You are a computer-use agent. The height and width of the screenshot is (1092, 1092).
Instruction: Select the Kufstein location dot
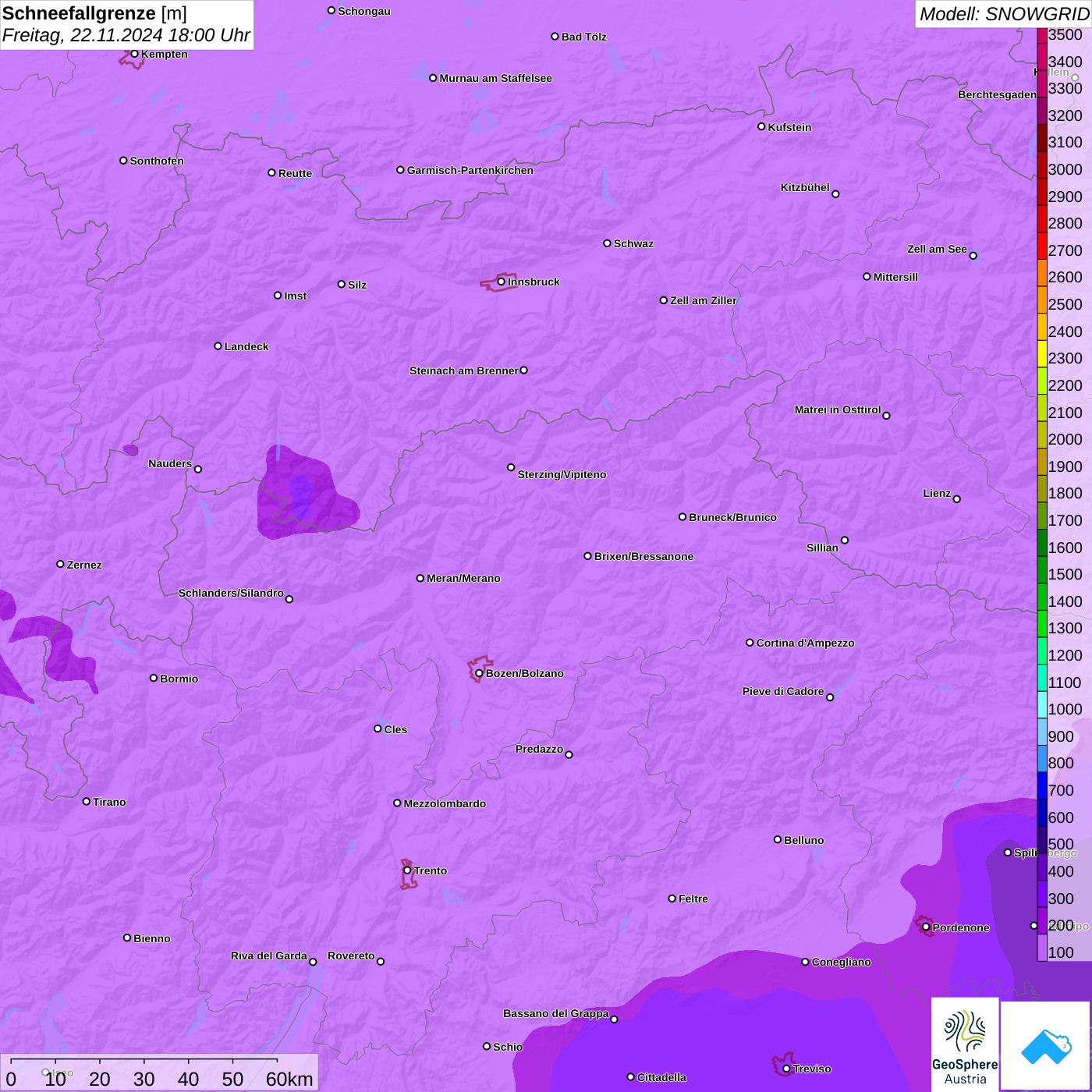click(x=761, y=126)
